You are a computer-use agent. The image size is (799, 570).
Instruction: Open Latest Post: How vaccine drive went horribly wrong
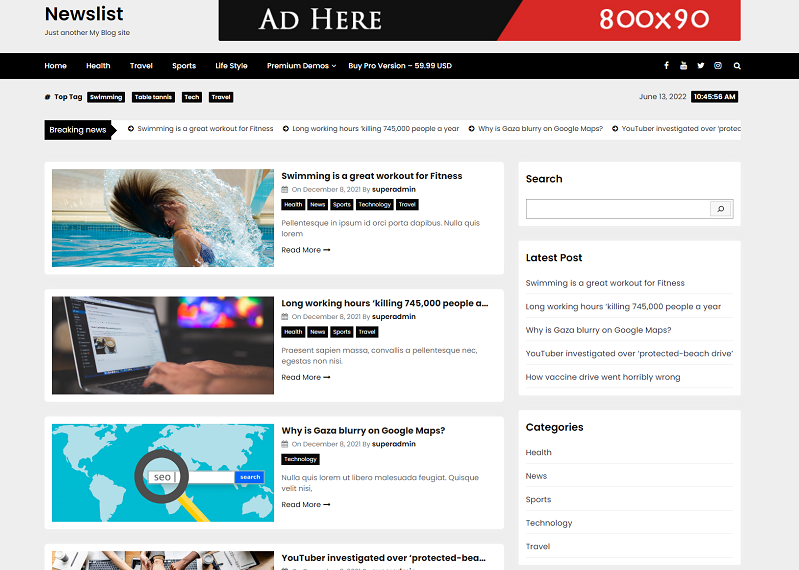(603, 377)
